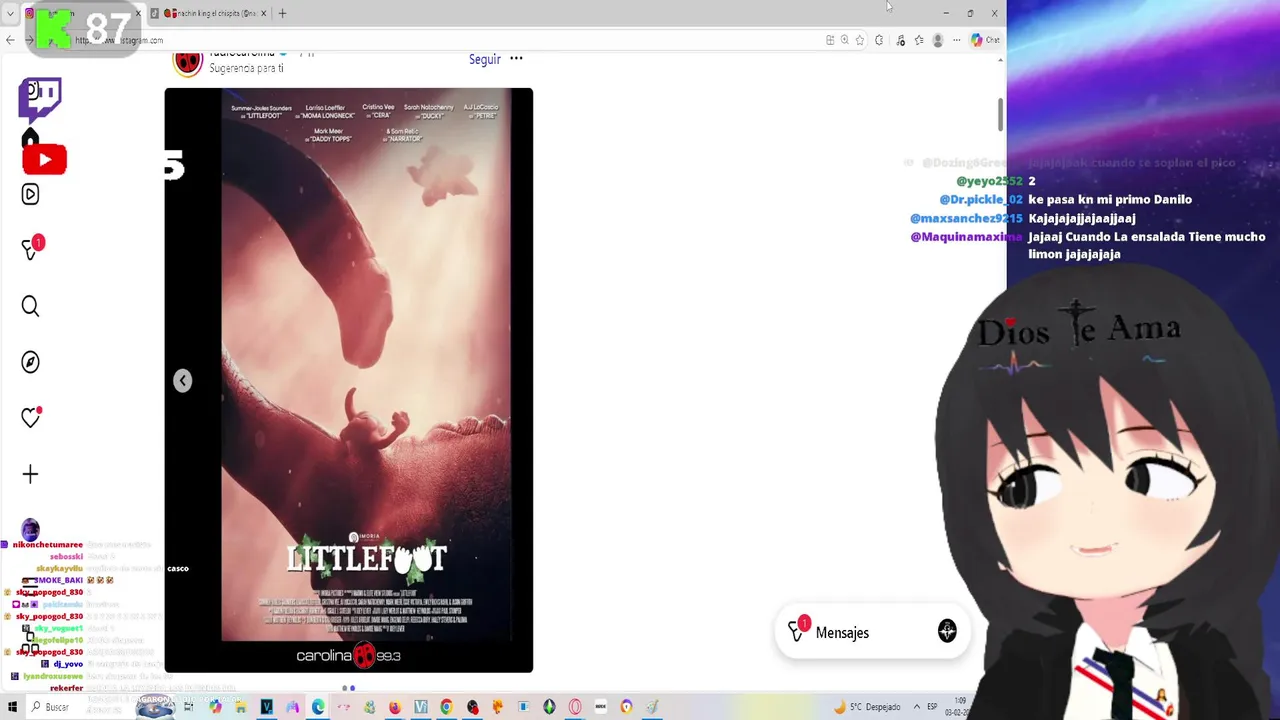Click the radiocarolina profile picture

point(188,62)
